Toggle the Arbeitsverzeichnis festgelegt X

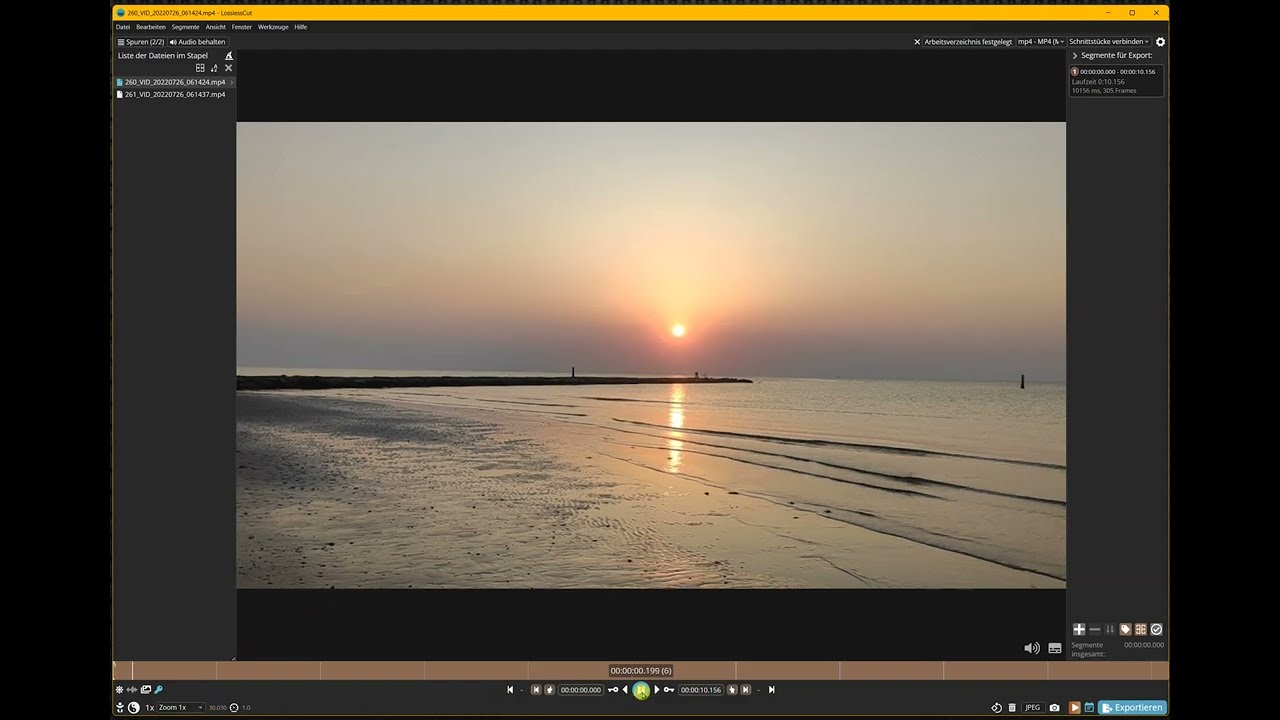point(917,42)
